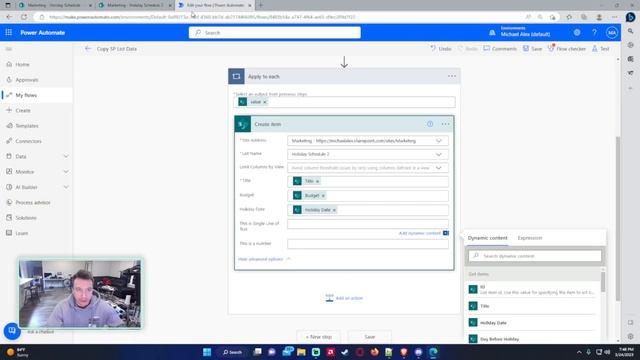The image size is (640, 360).
Task: Open File Explorer from the taskbar
Action: coord(301,352)
